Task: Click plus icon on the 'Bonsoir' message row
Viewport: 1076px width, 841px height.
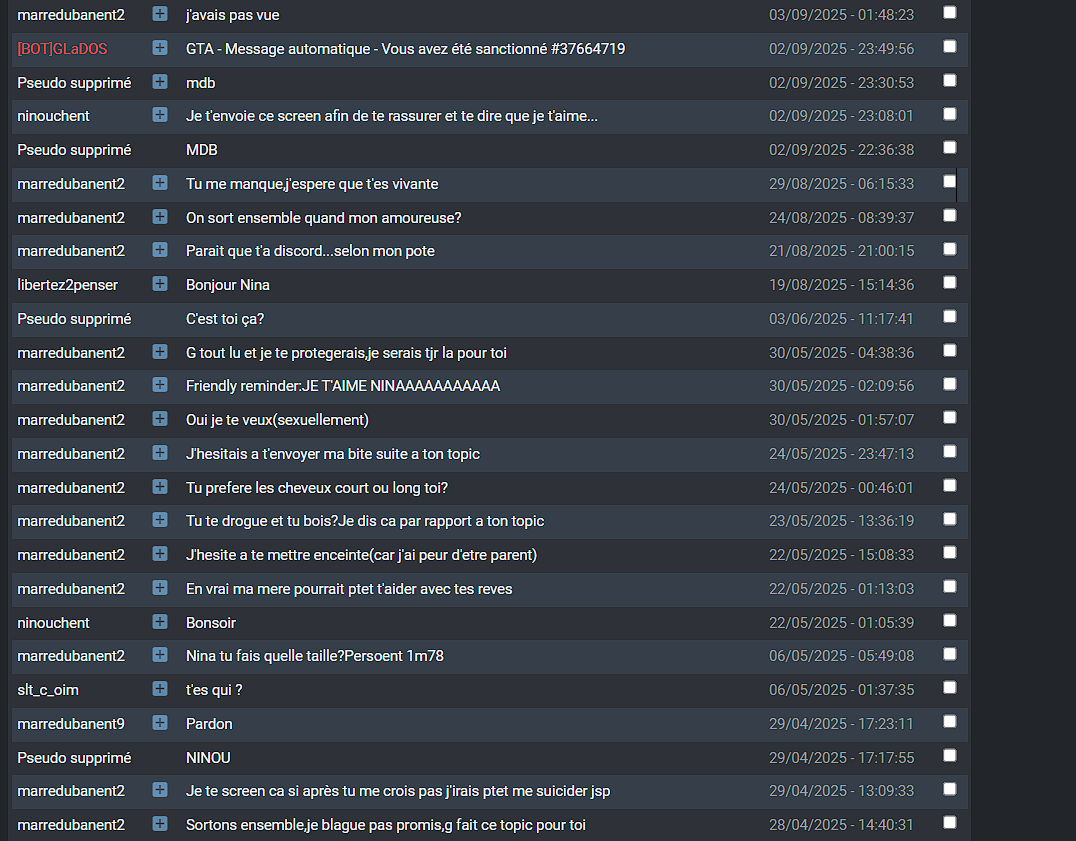Action: [x=160, y=621]
